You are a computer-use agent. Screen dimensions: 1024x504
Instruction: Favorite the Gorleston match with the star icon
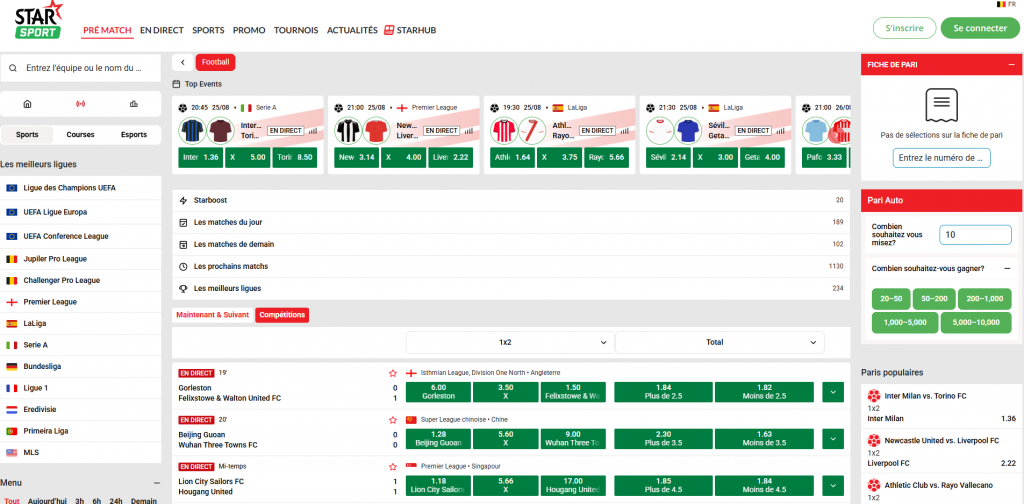coord(393,373)
